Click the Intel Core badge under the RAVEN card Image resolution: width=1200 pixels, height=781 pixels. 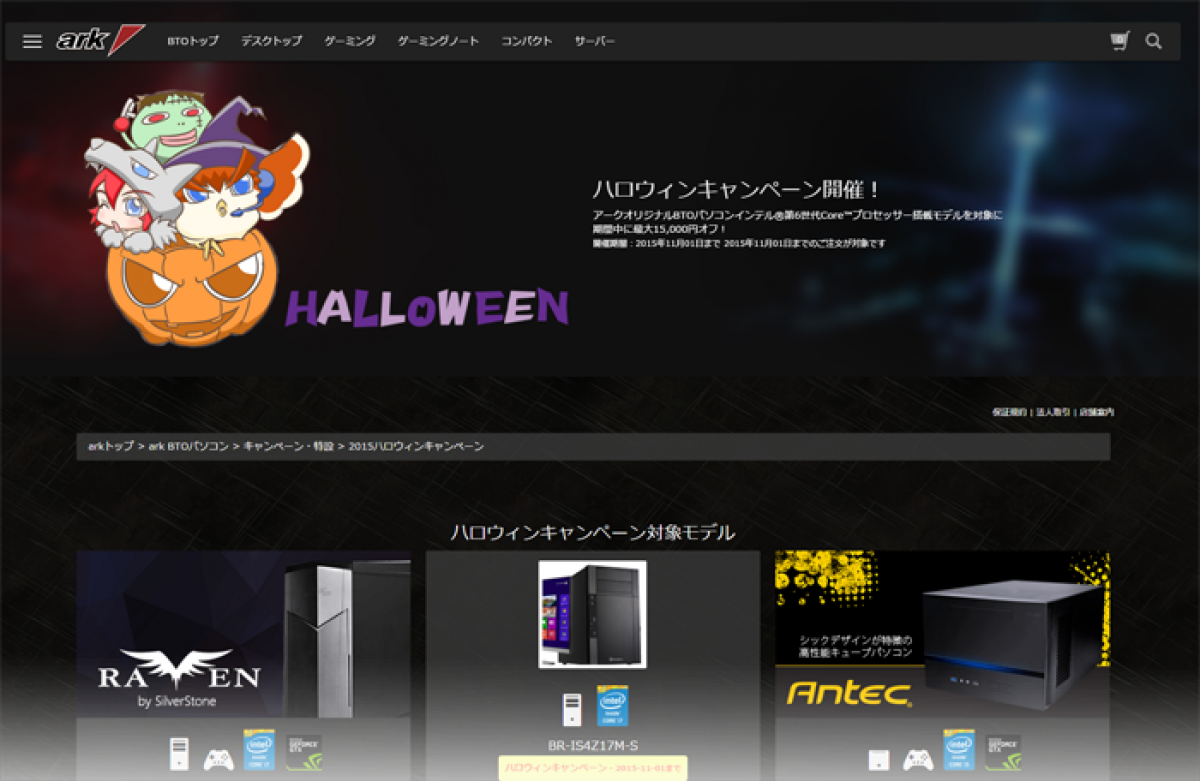[259, 750]
